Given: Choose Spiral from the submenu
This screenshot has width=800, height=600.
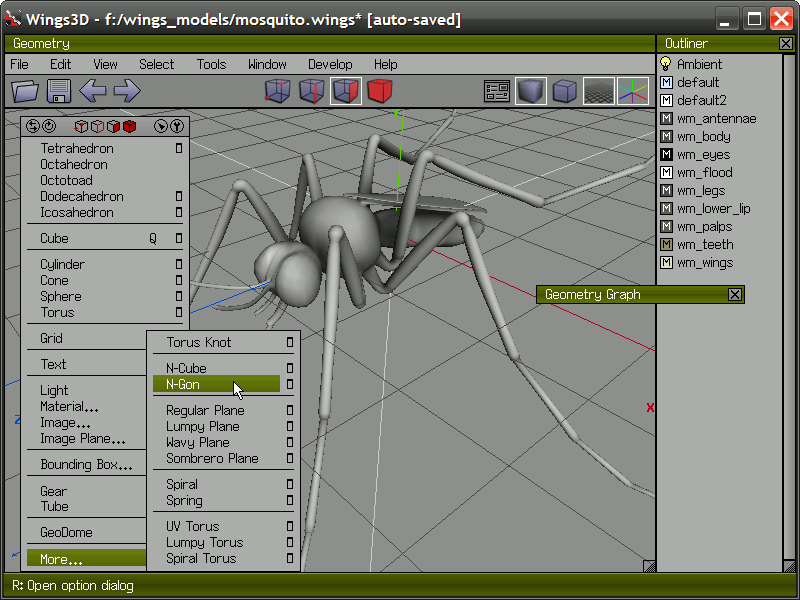Looking at the screenshot, I should coord(182,484).
